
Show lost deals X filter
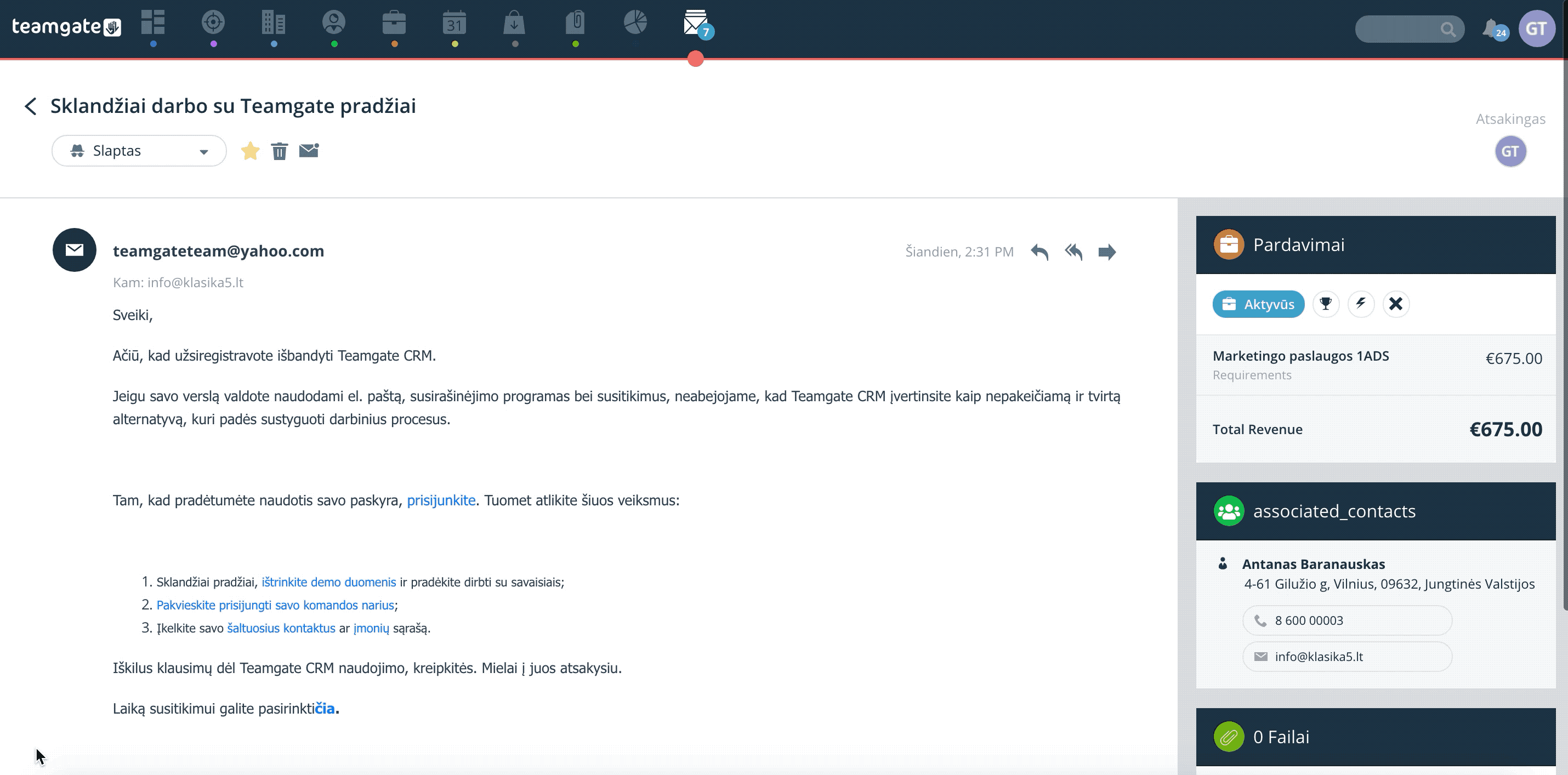coord(1396,304)
